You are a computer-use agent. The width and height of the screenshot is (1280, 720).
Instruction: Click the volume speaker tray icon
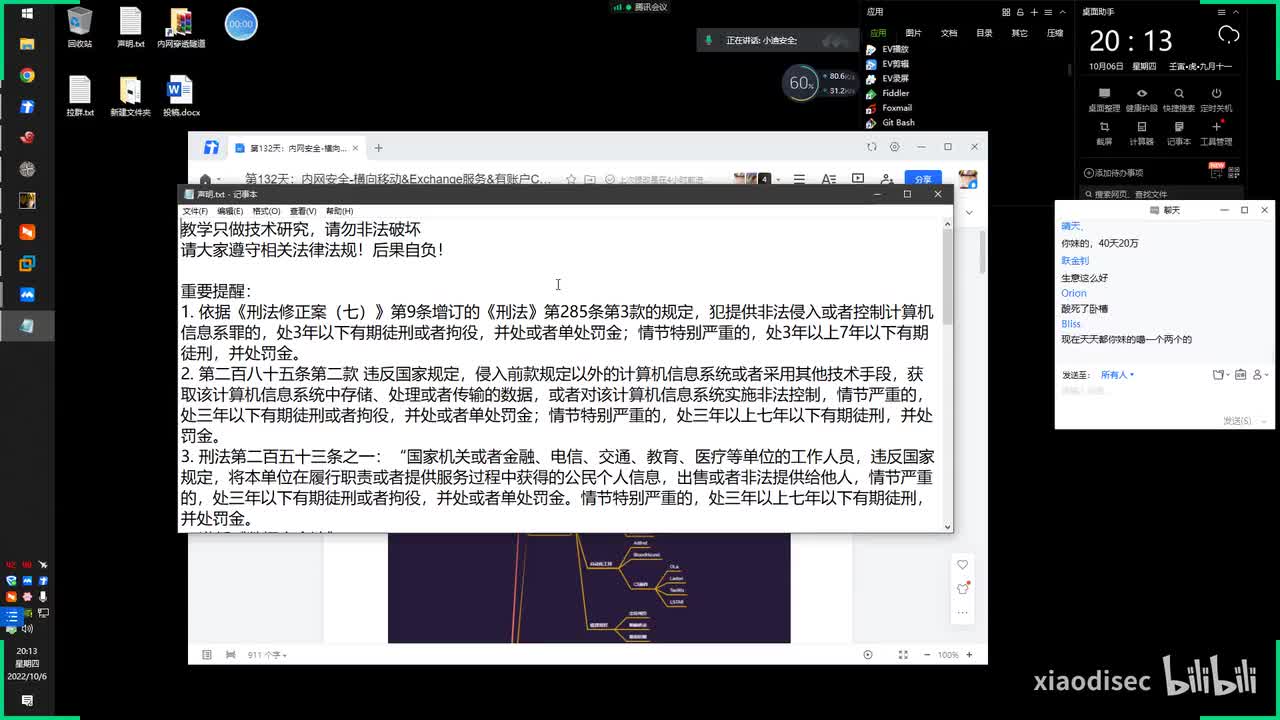tap(28, 628)
